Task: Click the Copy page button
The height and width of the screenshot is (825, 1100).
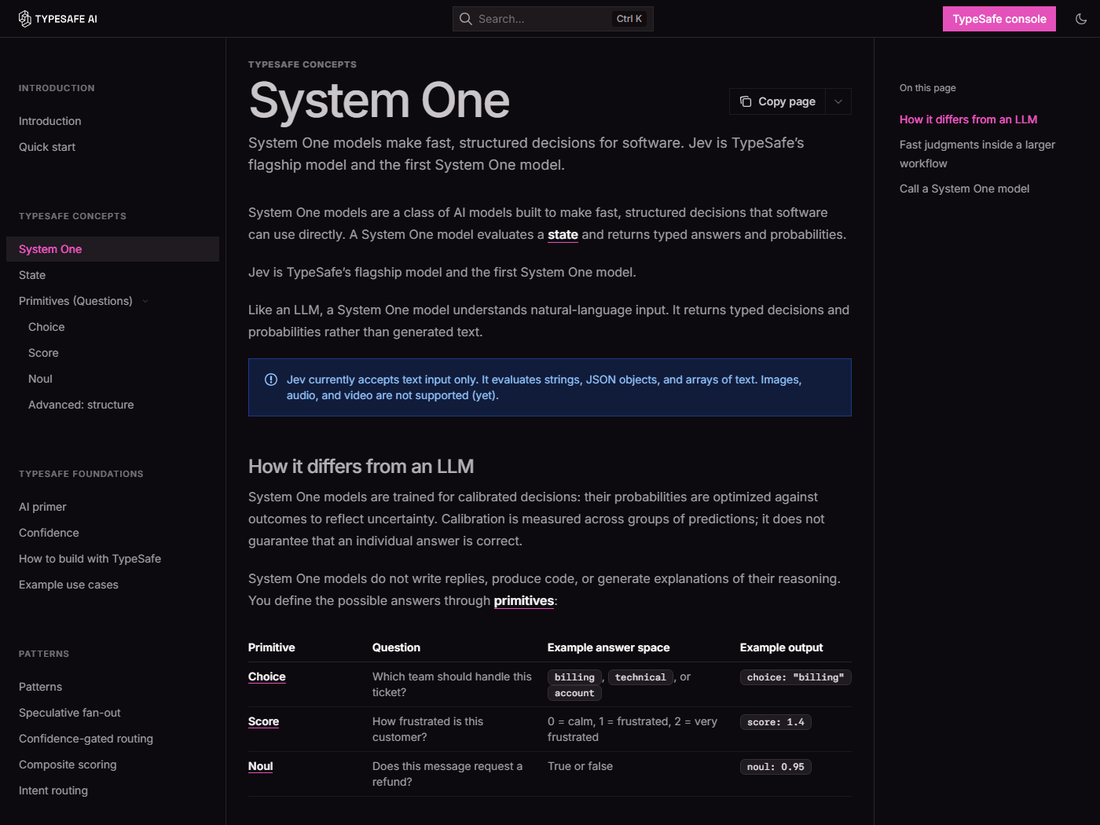Action: [x=777, y=102]
